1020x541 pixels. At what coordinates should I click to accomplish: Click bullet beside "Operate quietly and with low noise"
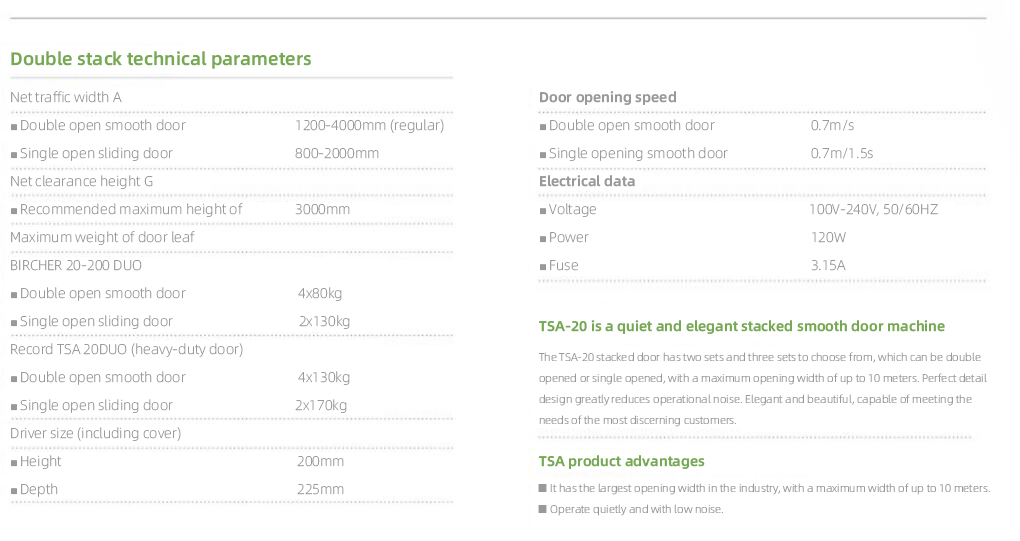pos(542,510)
